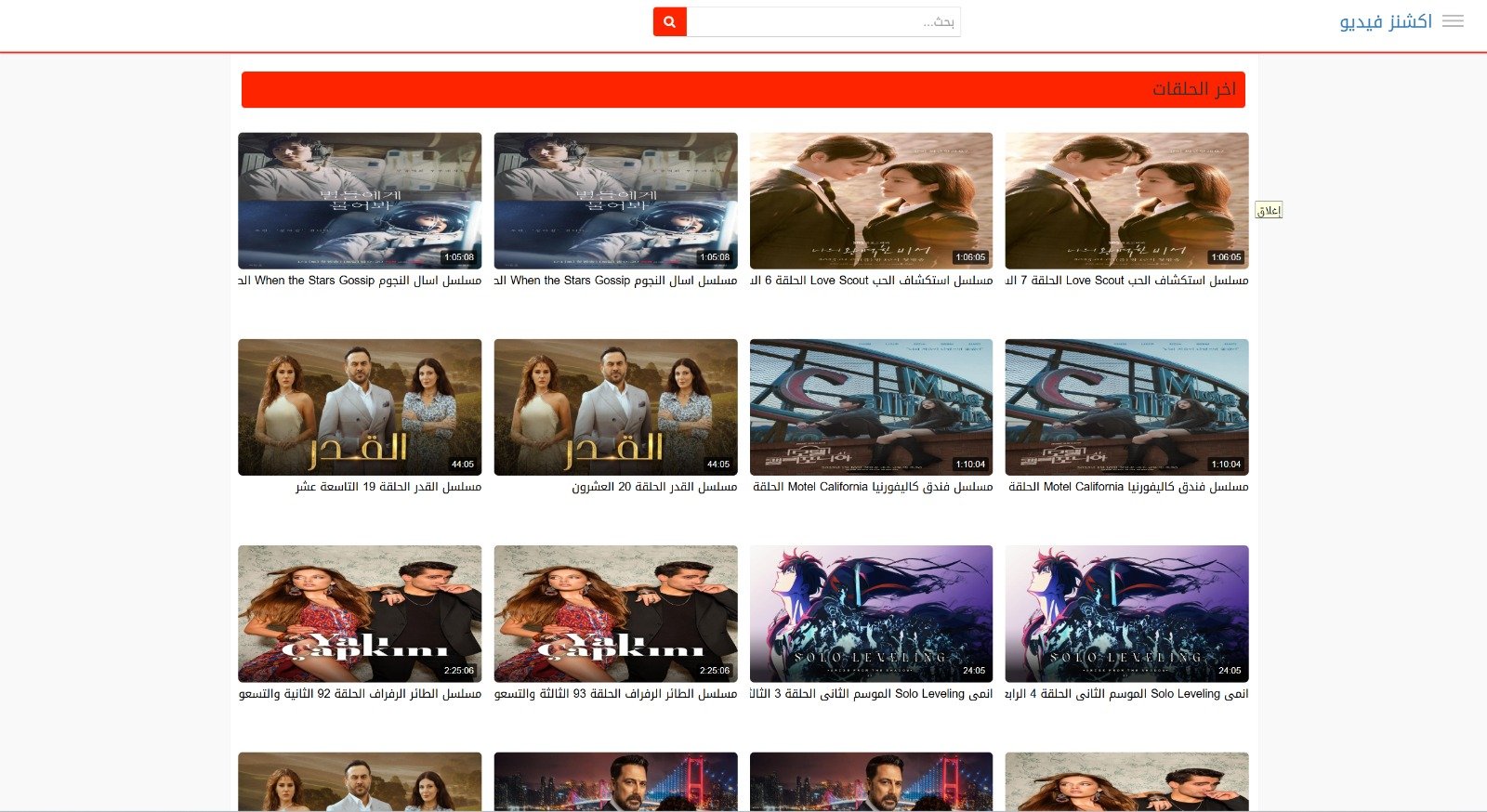Select the مسلسل القدر الحلقة 20 title

[x=654, y=487]
